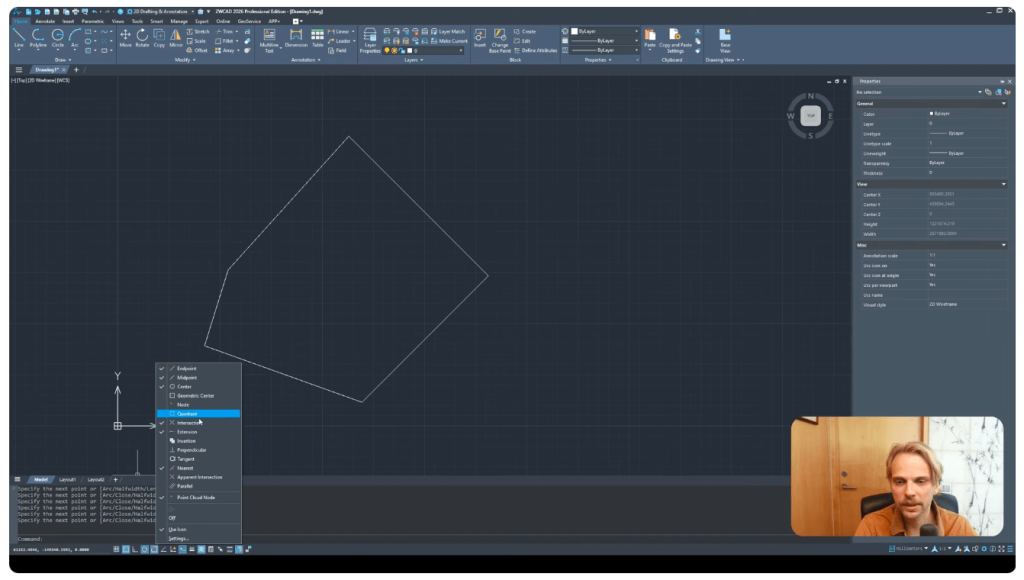Click the Mirror tool icon
1024x580 pixels.
(x=176, y=38)
